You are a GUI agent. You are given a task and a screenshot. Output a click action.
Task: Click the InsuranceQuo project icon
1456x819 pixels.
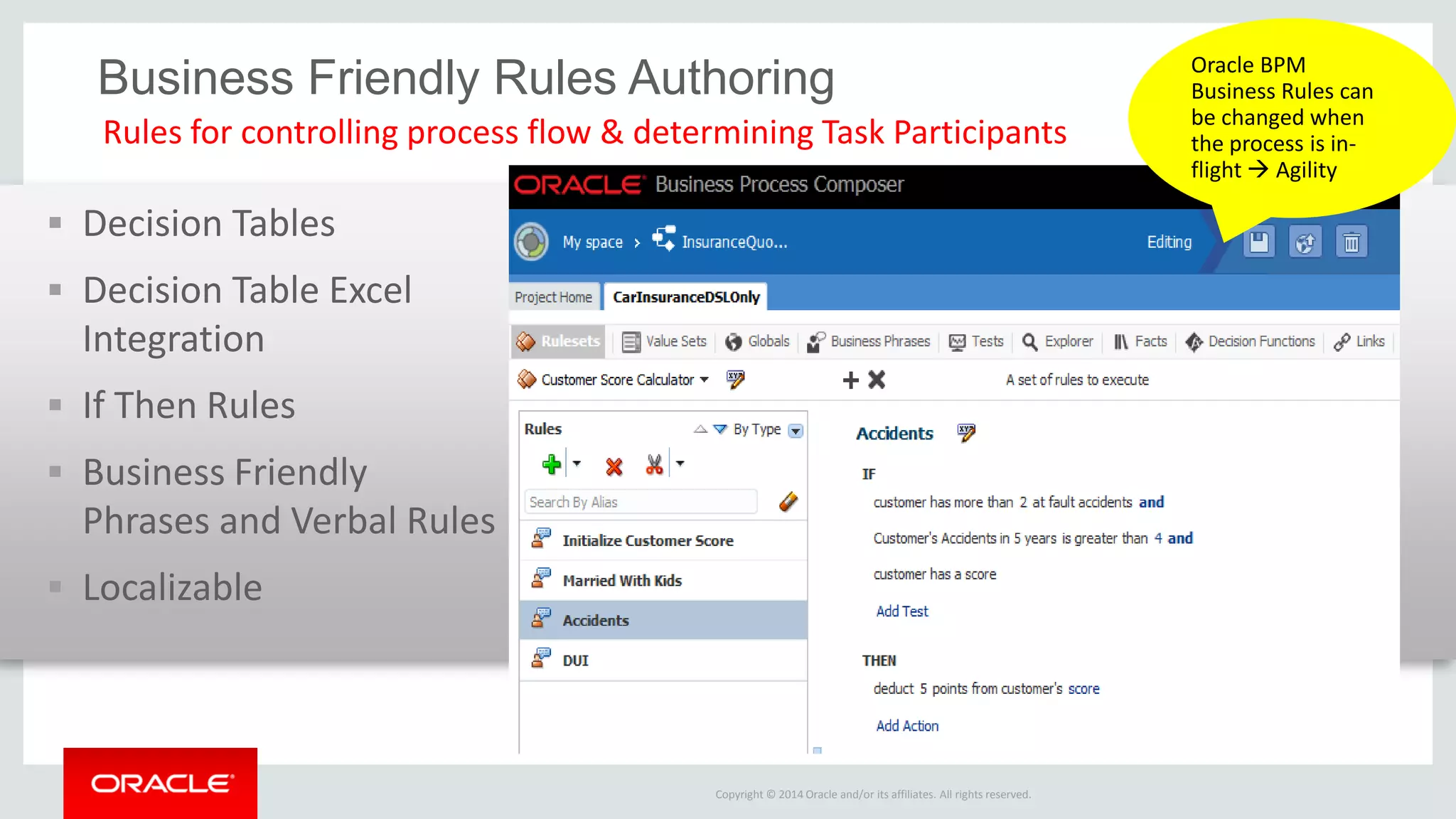[x=664, y=238]
